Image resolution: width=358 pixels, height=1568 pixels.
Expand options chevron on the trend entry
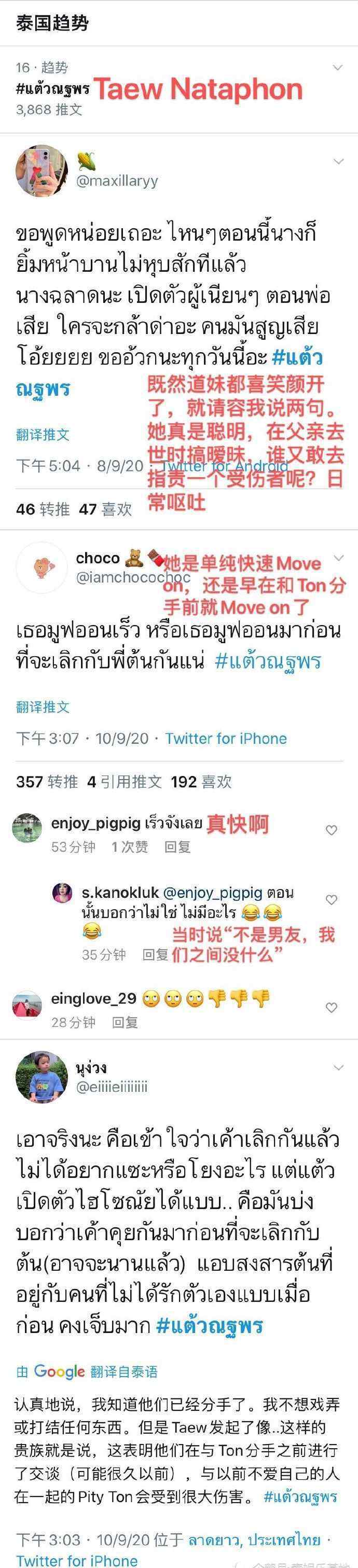click(x=338, y=67)
